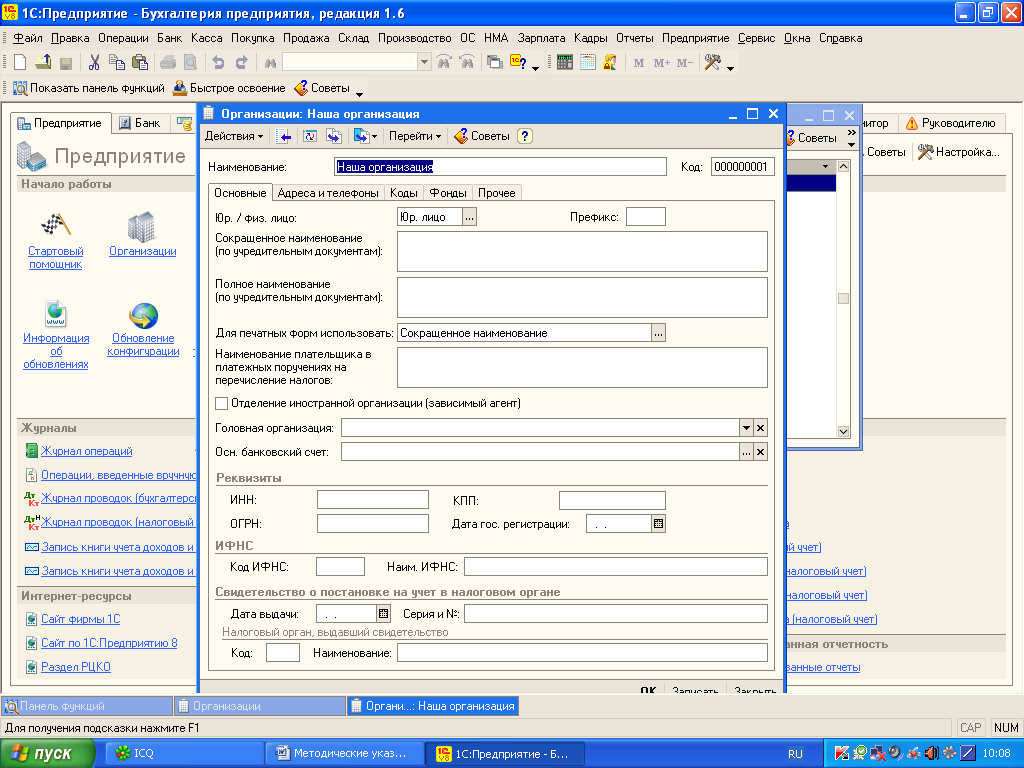This screenshot has height=768, width=1024.
Task: Click into the КПП input field
Action: (612, 501)
